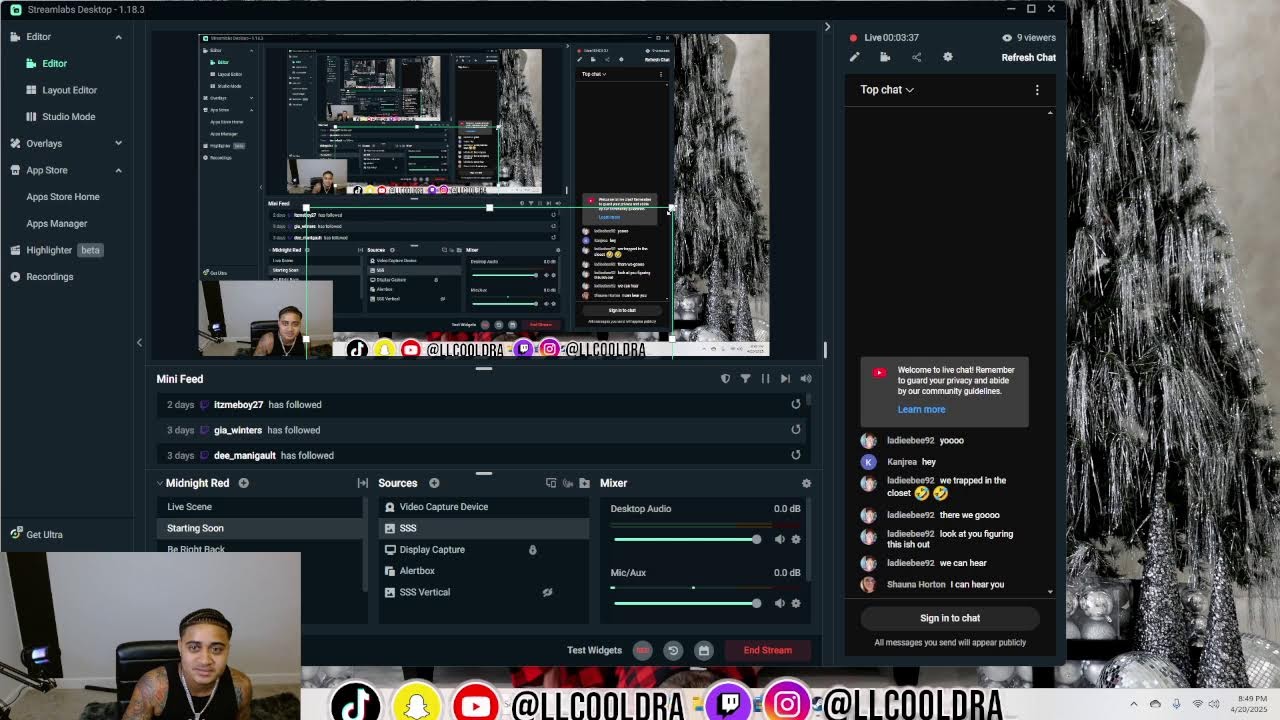Select the Starting Soon scene
The height and width of the screenshot is (720, 1280).
click(x=262, y=528)
